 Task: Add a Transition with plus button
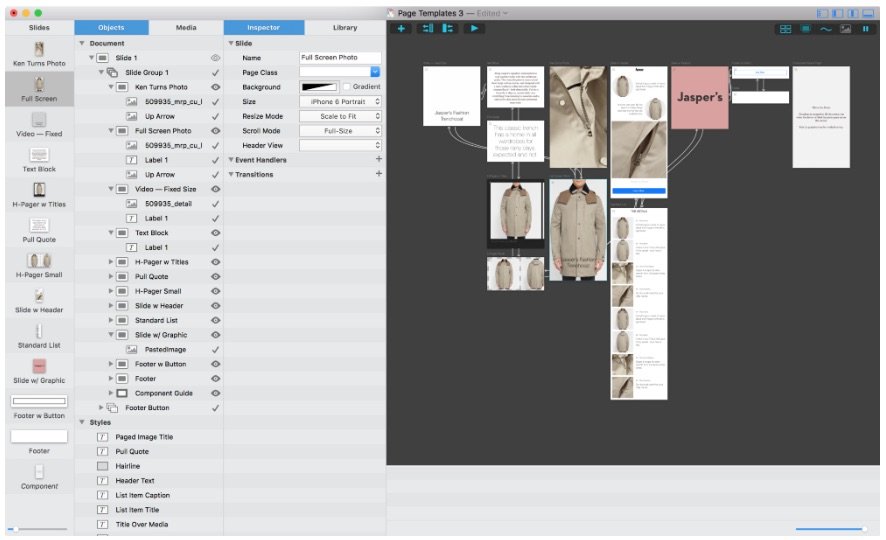(379, 174)
